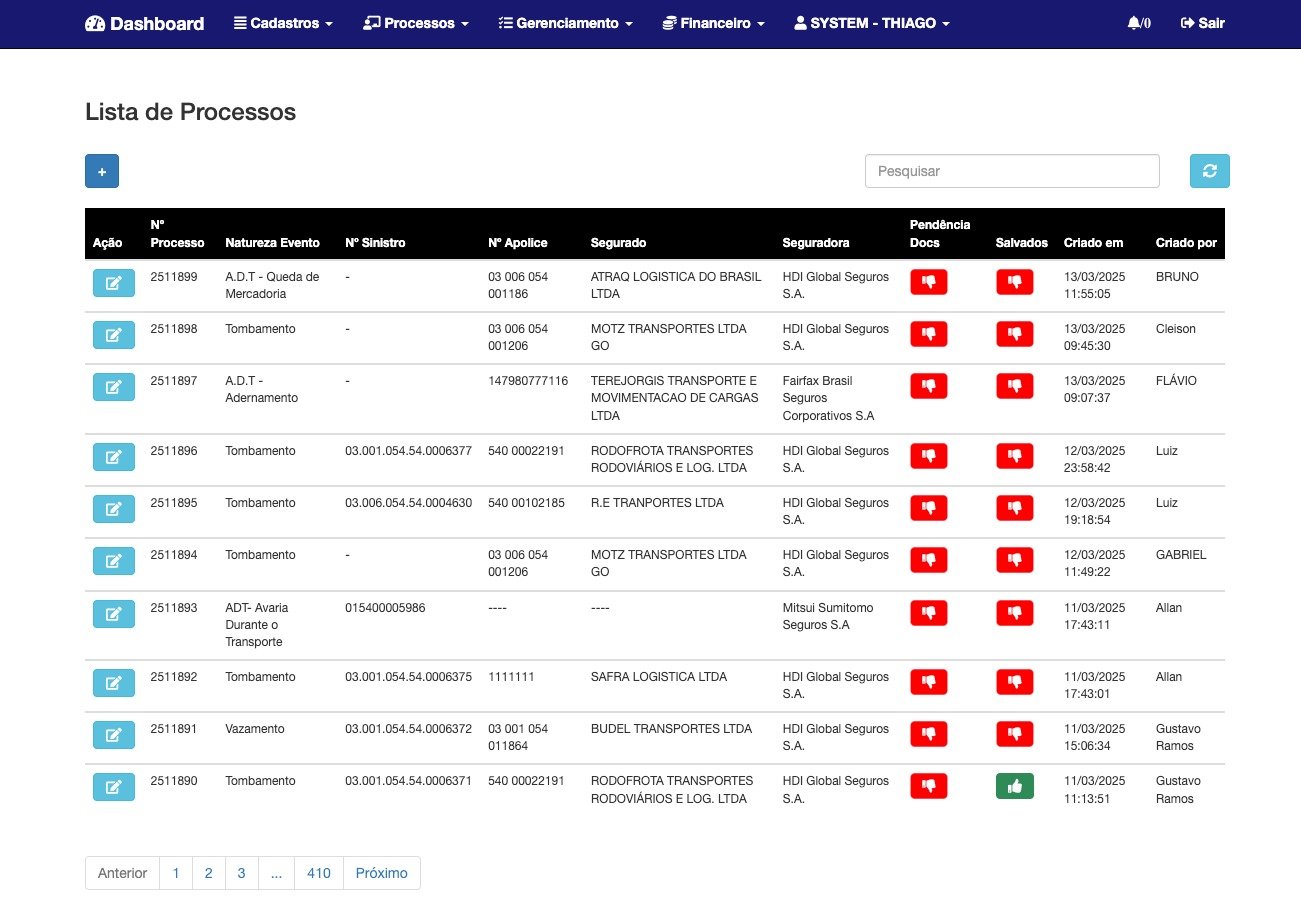Expand the SYSTEM - THIAGO user dropdown
Image resolution: width=1301 pixels, height=912 pixels.
point(871,23)
